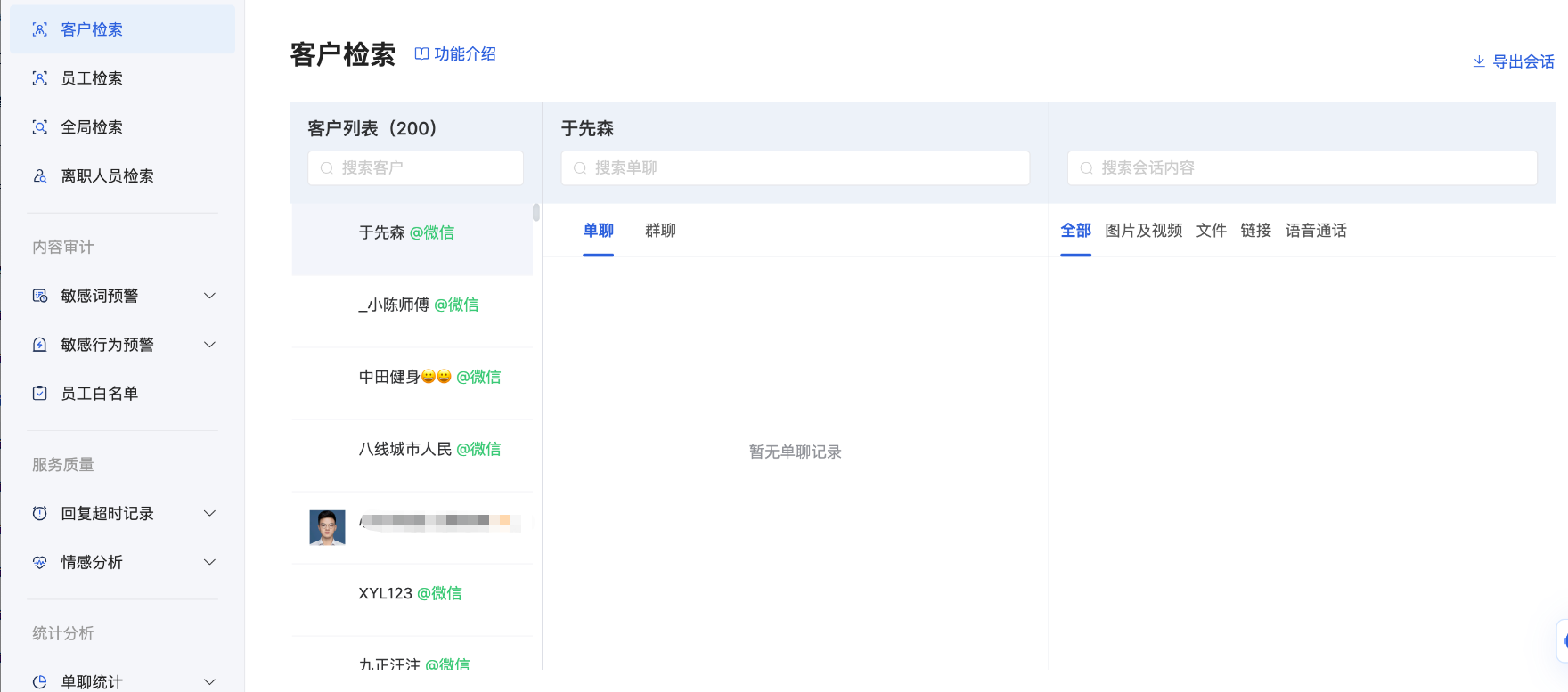Click the blurred-name customer's avatar photo
Viewport: 1568px width, 692px height.
point(327,527)
